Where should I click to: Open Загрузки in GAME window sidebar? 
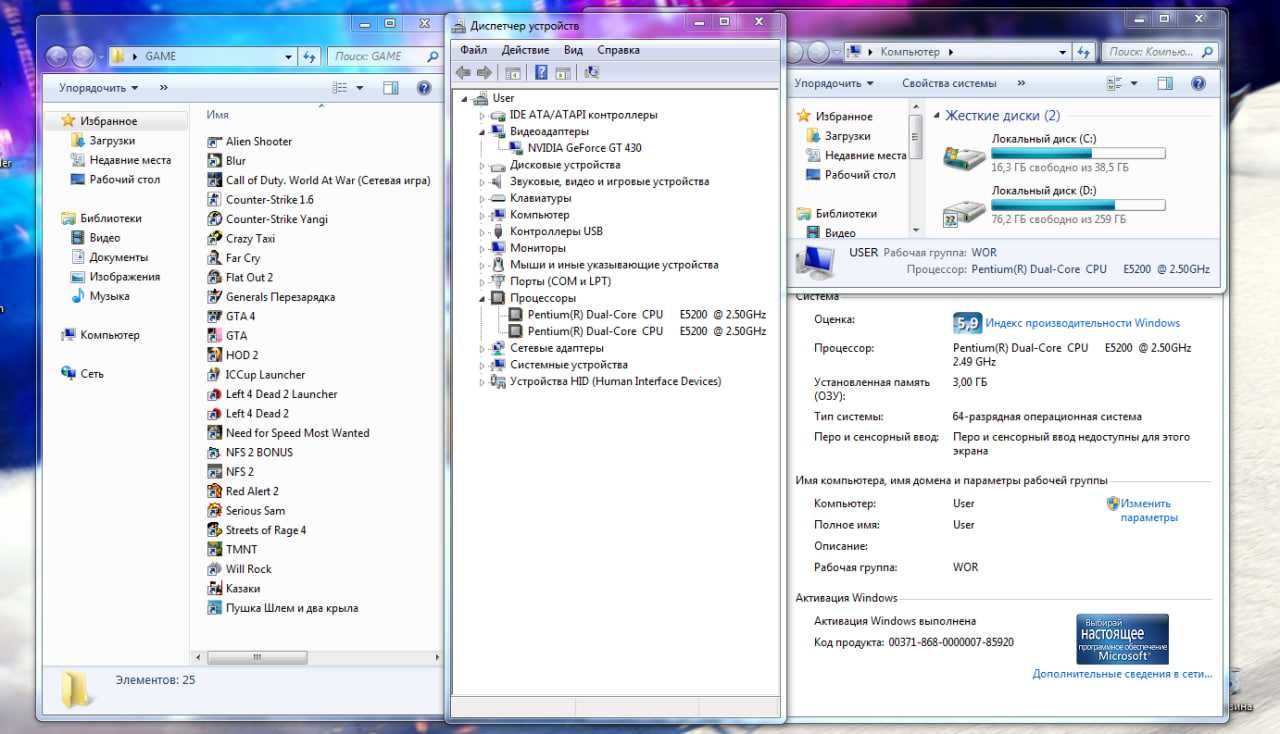pyautogui.click(x=112, y=141)
